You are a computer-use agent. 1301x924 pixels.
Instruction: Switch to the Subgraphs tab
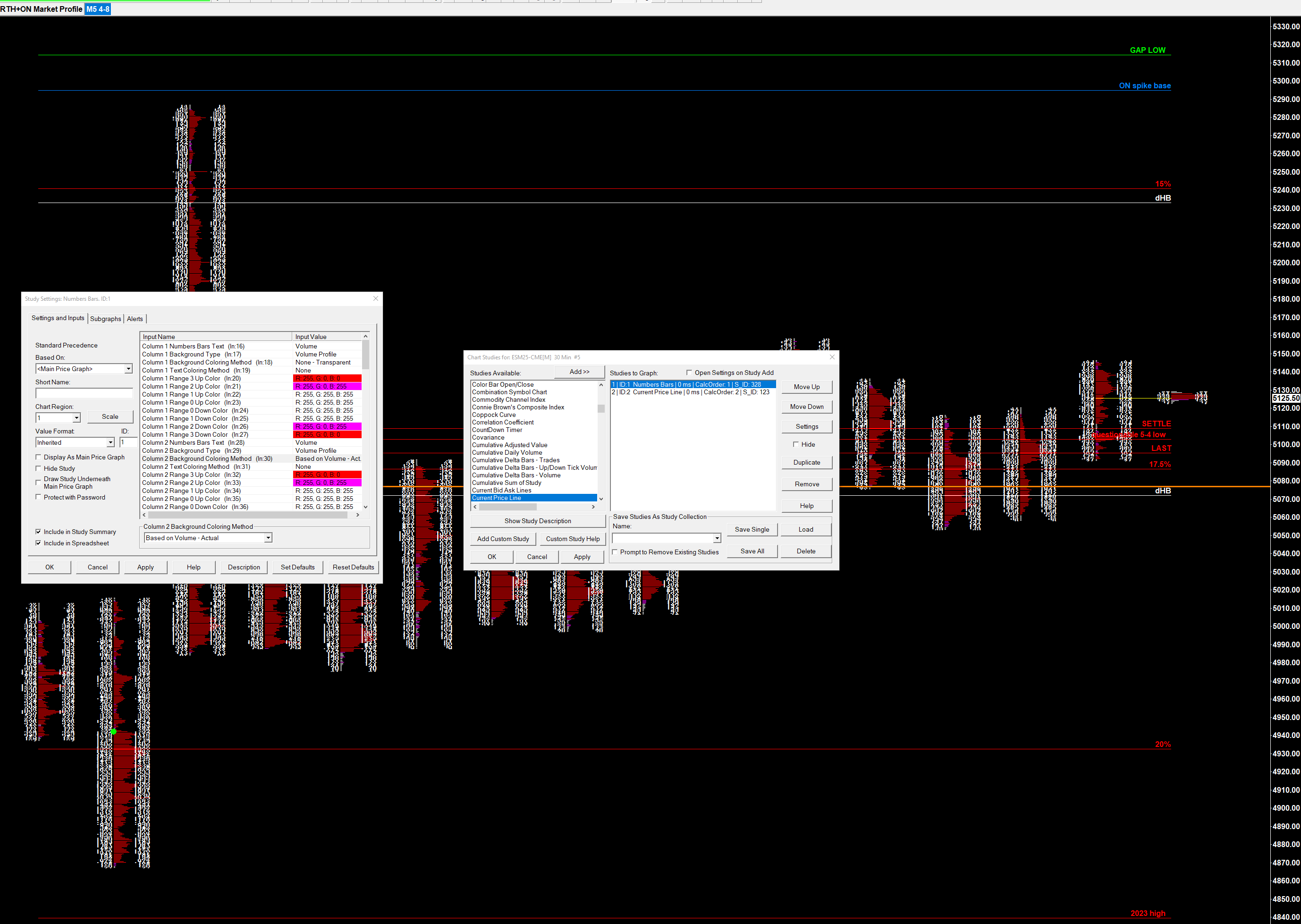(x=106, y=319)
